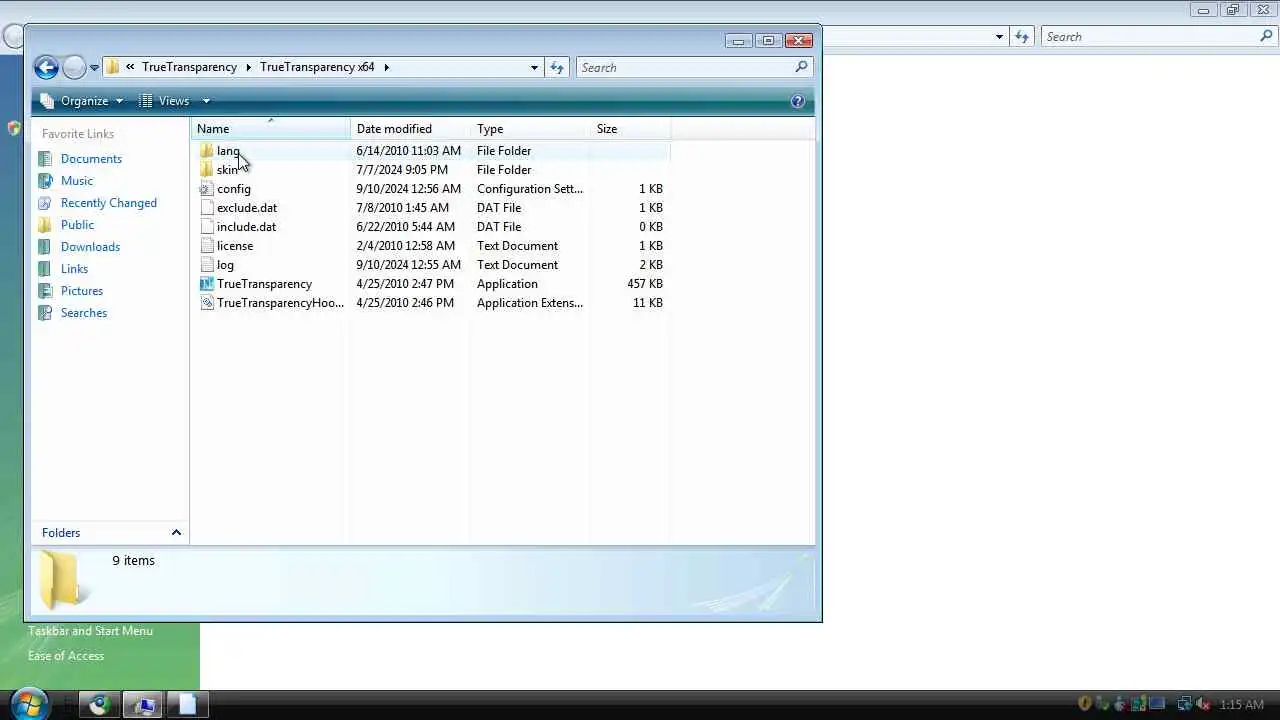Open Links in Favorite Links
This screenshot has width=1280, height=720.
click(74, 269)
